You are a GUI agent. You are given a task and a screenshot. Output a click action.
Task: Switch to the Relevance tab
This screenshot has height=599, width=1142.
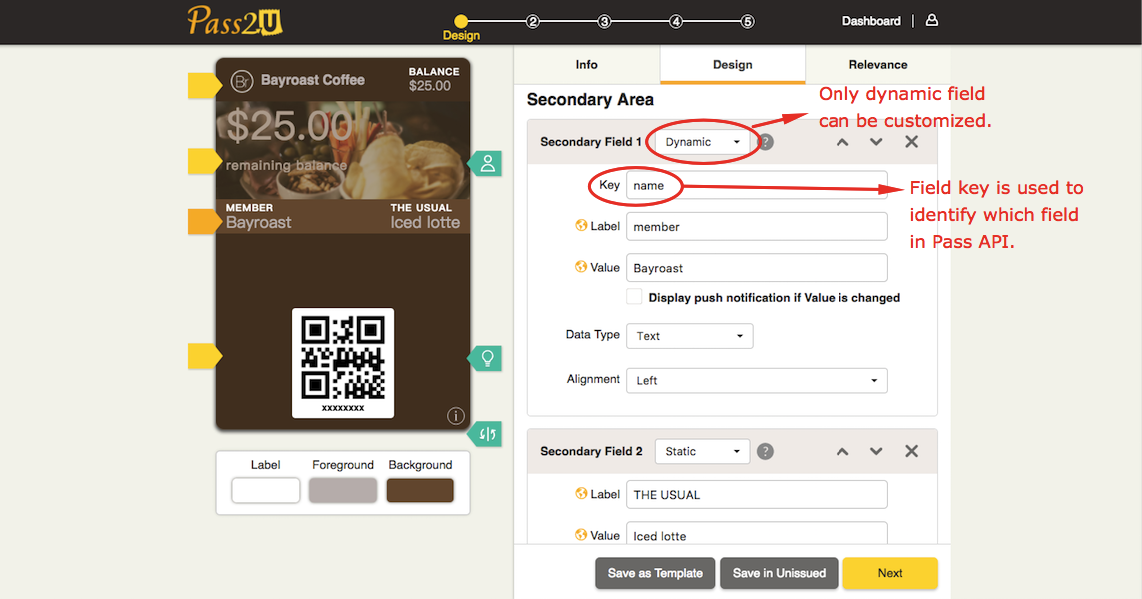pos(877,65)
